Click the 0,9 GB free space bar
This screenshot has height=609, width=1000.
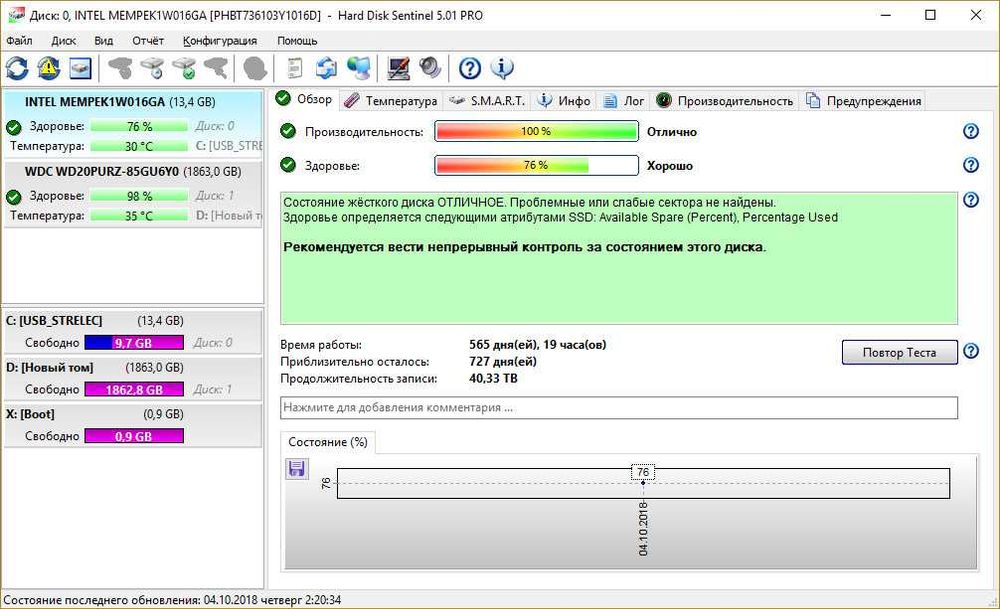tap(134, 436)
